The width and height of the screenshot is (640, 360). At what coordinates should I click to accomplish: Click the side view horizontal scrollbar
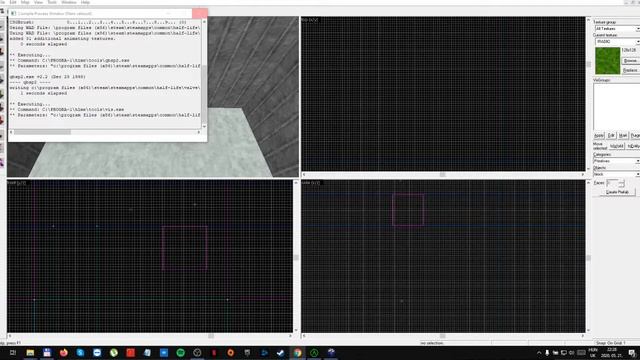(x=443, y=336)
